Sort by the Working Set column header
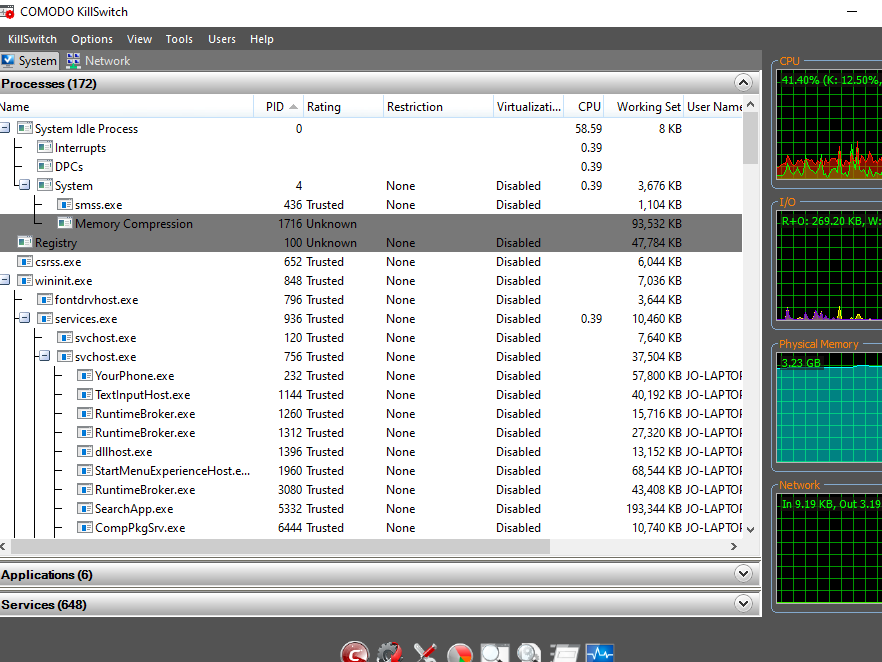This screenshot has height=662, width=882. click(644, 107)
